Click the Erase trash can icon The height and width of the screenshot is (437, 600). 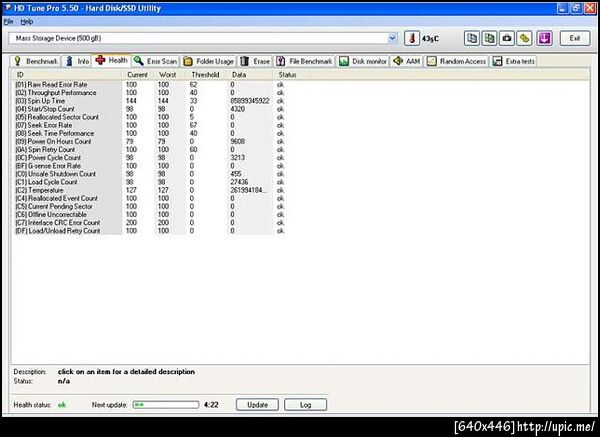[245, 61]
